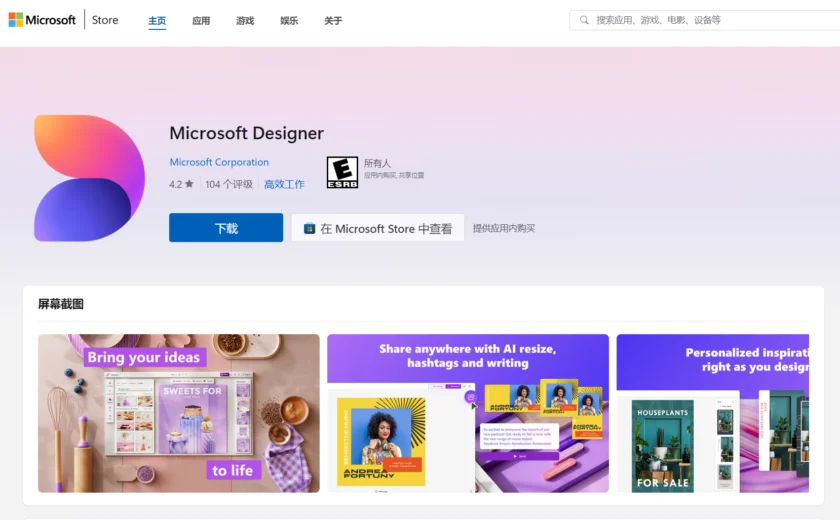Click the Microsoft logo
The width and height of the screenshot is (840, 520).
point(42,20)
